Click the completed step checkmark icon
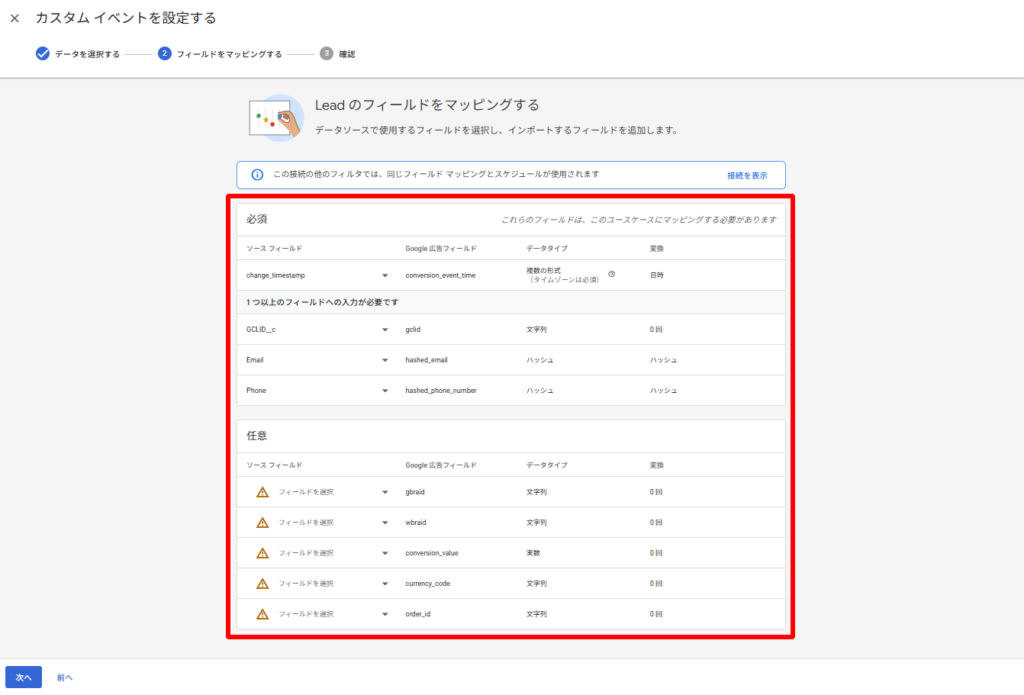 (x=43, y=54)
